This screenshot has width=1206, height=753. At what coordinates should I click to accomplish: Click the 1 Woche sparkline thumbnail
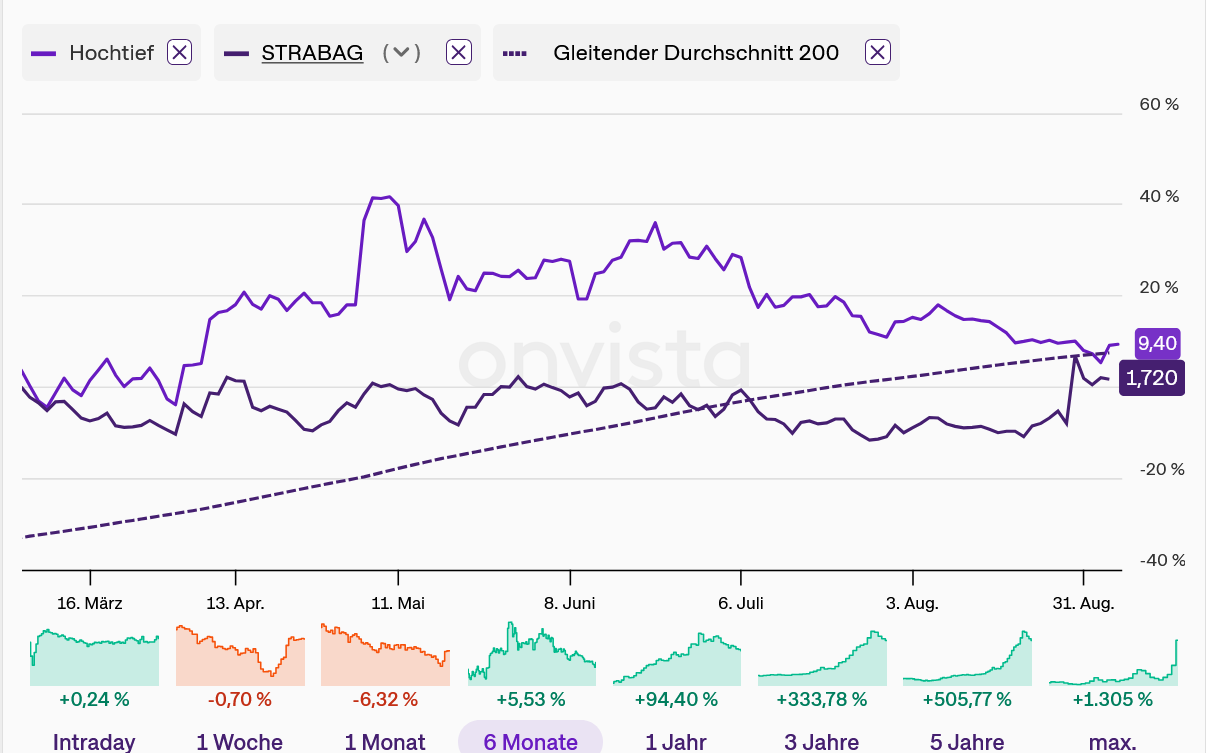pos(240,655)
